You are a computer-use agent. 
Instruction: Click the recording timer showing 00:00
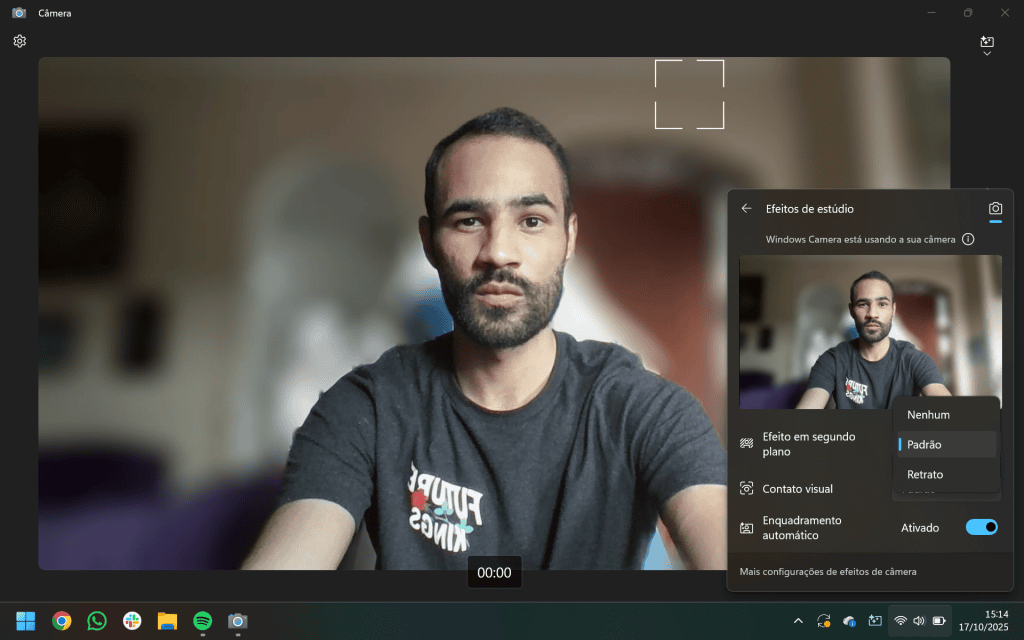tap(494, 571)
